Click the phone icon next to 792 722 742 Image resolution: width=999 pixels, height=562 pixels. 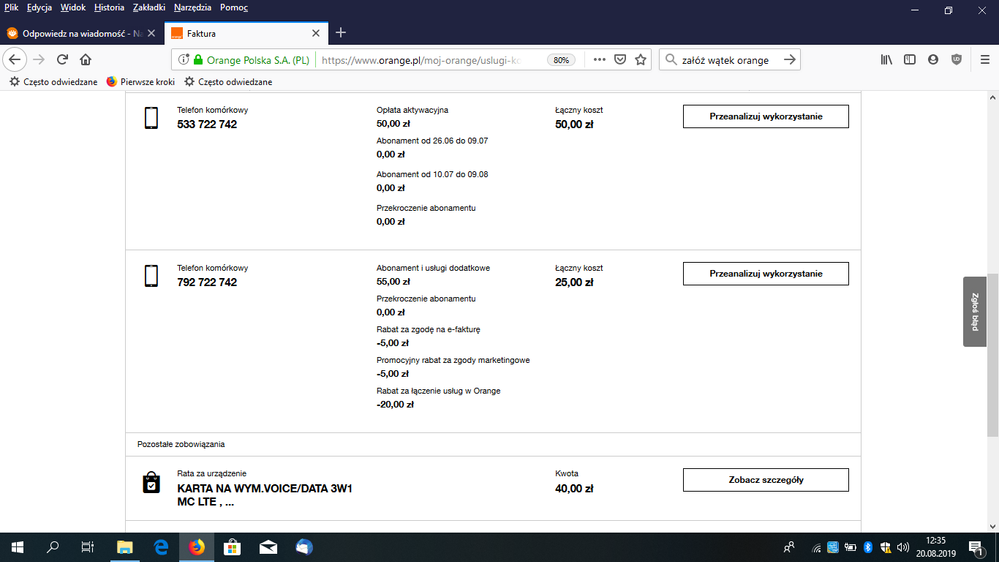tap(151, 276)
